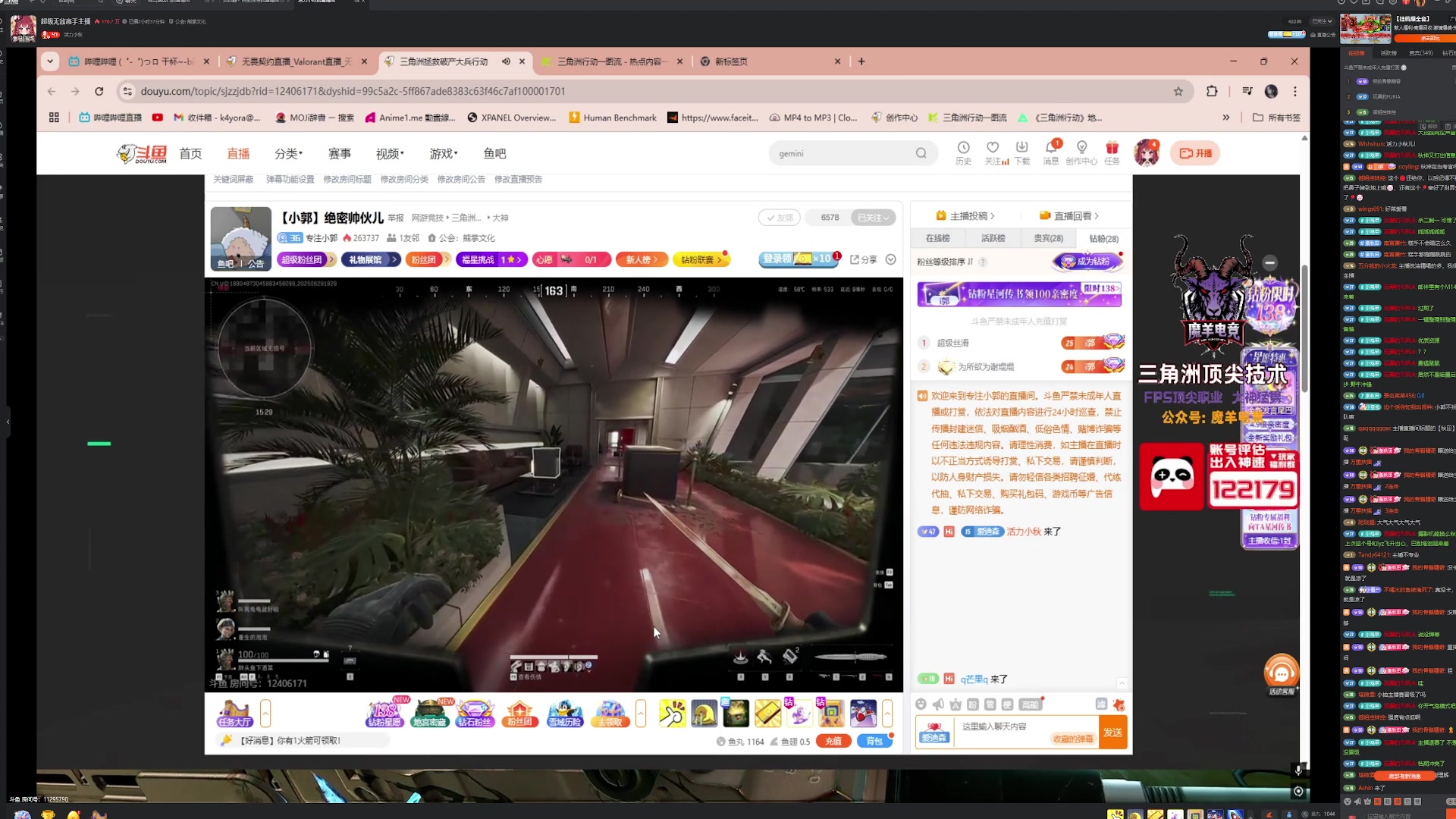Click the 分享 share icon
Image resolution: width=1456 pixels, height=819 pixels.
863,259
